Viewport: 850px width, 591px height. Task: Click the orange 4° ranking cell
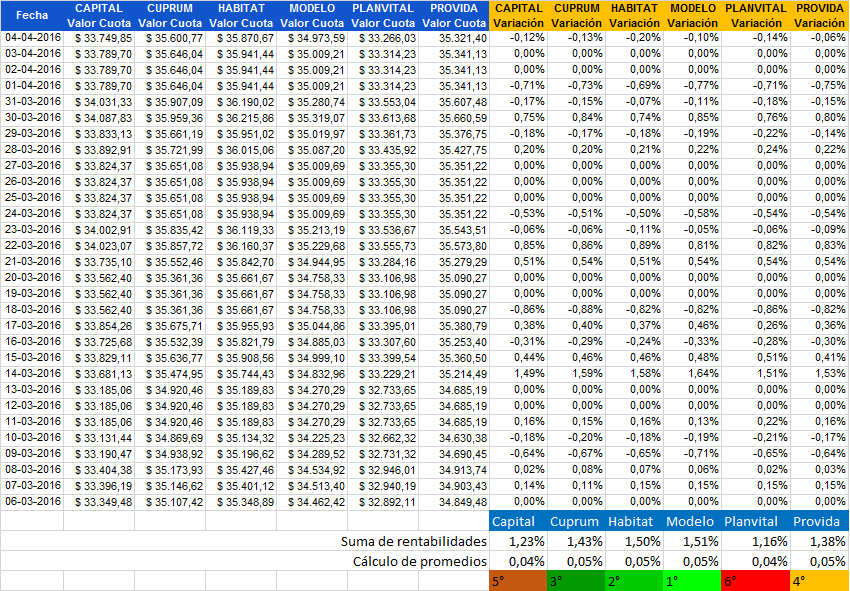(x=820, y=581)
